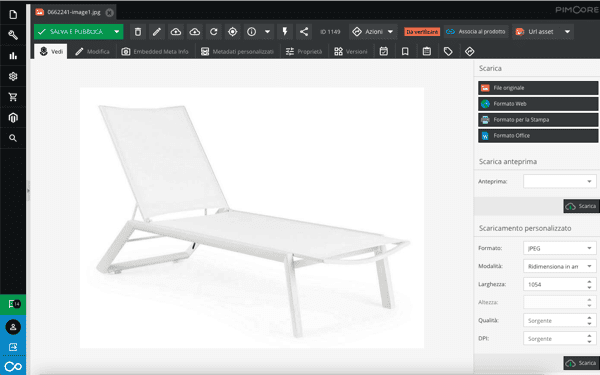The height and width of the screenshot is (375, 600).
Task: Click the Qualità stepper arrows
Action: pos(589,321)
